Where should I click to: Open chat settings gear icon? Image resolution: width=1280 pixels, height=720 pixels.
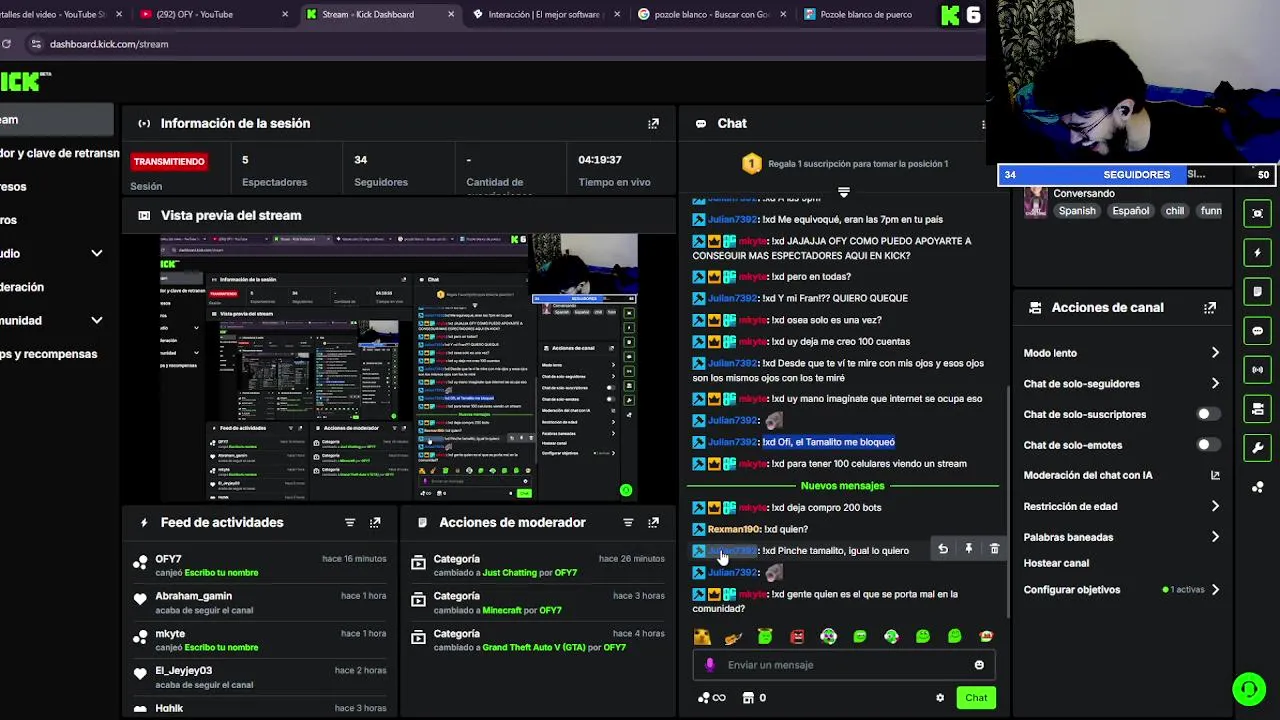[940, 698]
